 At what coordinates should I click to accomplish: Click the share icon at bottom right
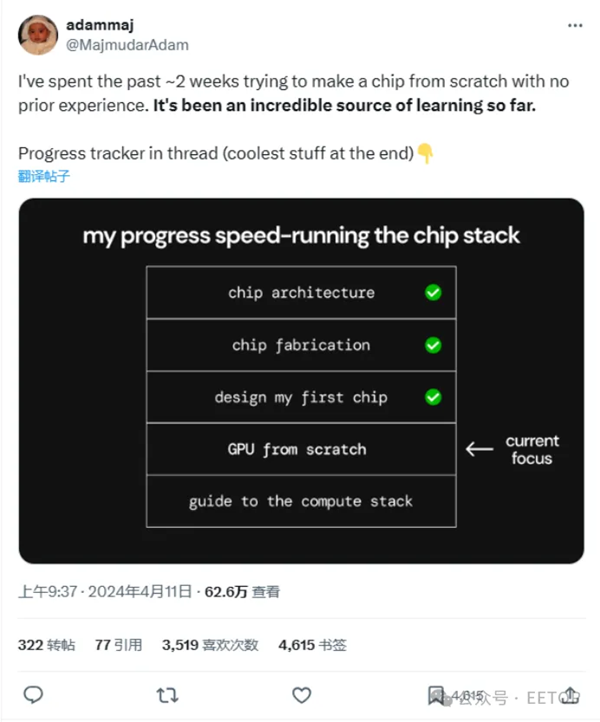click(571, 695)
